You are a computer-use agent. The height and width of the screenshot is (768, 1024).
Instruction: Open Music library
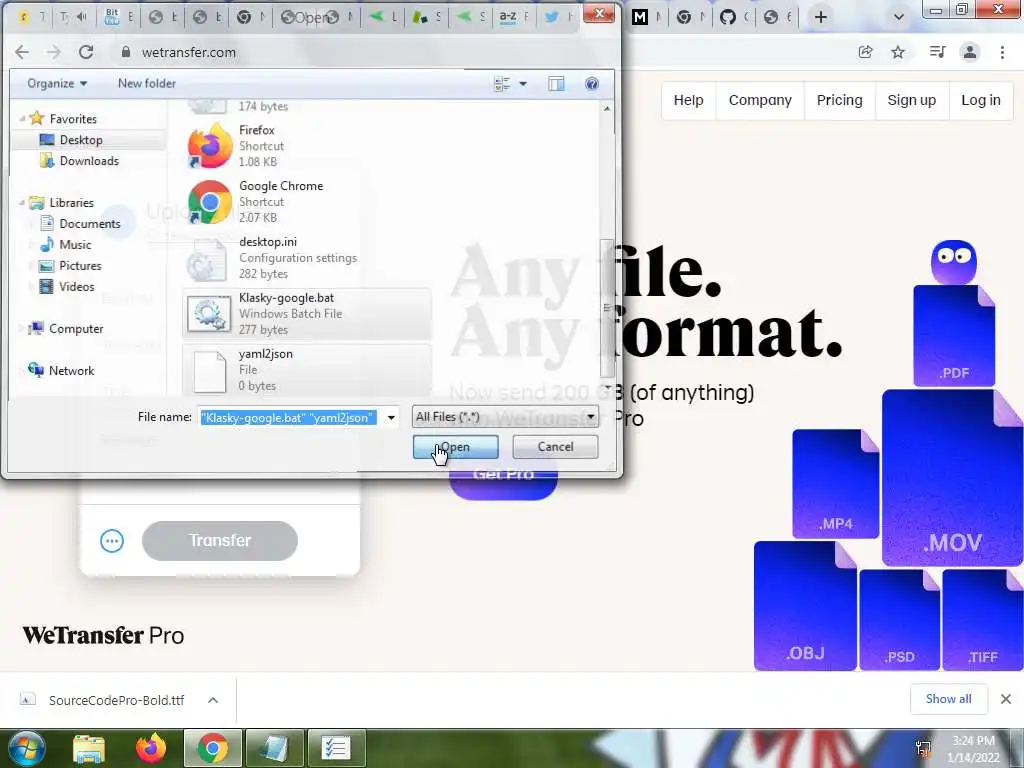(74, 244)
